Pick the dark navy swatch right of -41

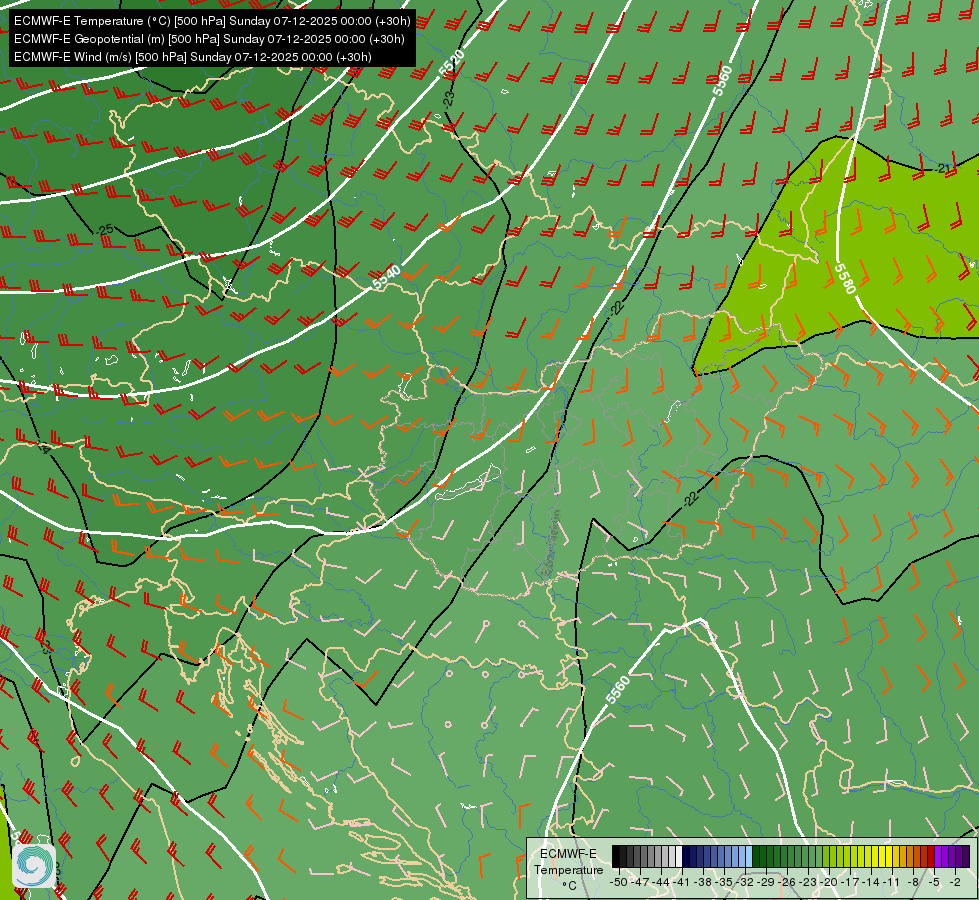(686, 857)
